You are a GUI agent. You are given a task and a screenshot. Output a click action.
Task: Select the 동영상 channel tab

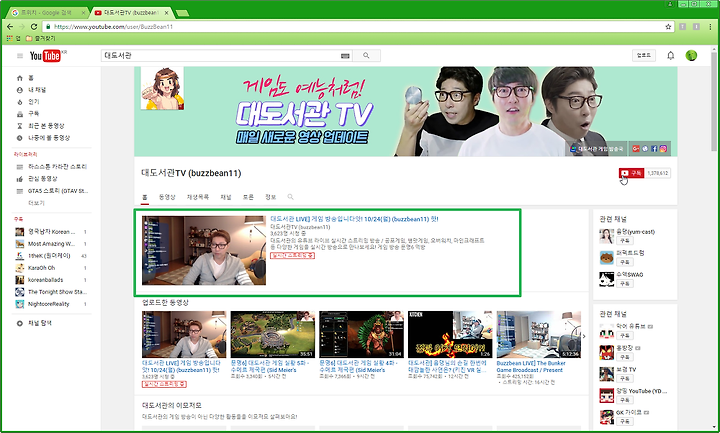point(167,197)
